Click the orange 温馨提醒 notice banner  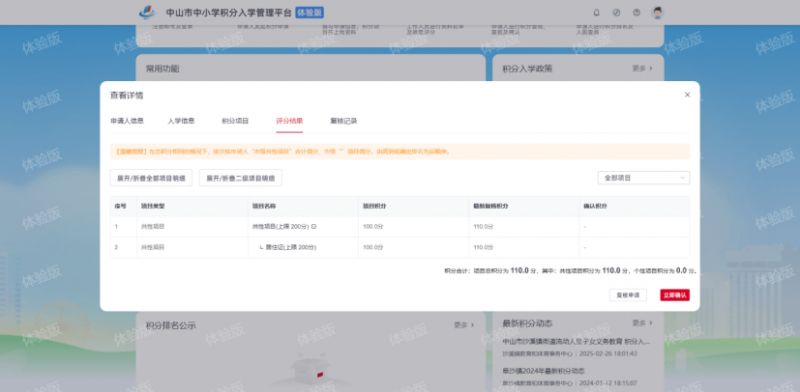[400, 152]
